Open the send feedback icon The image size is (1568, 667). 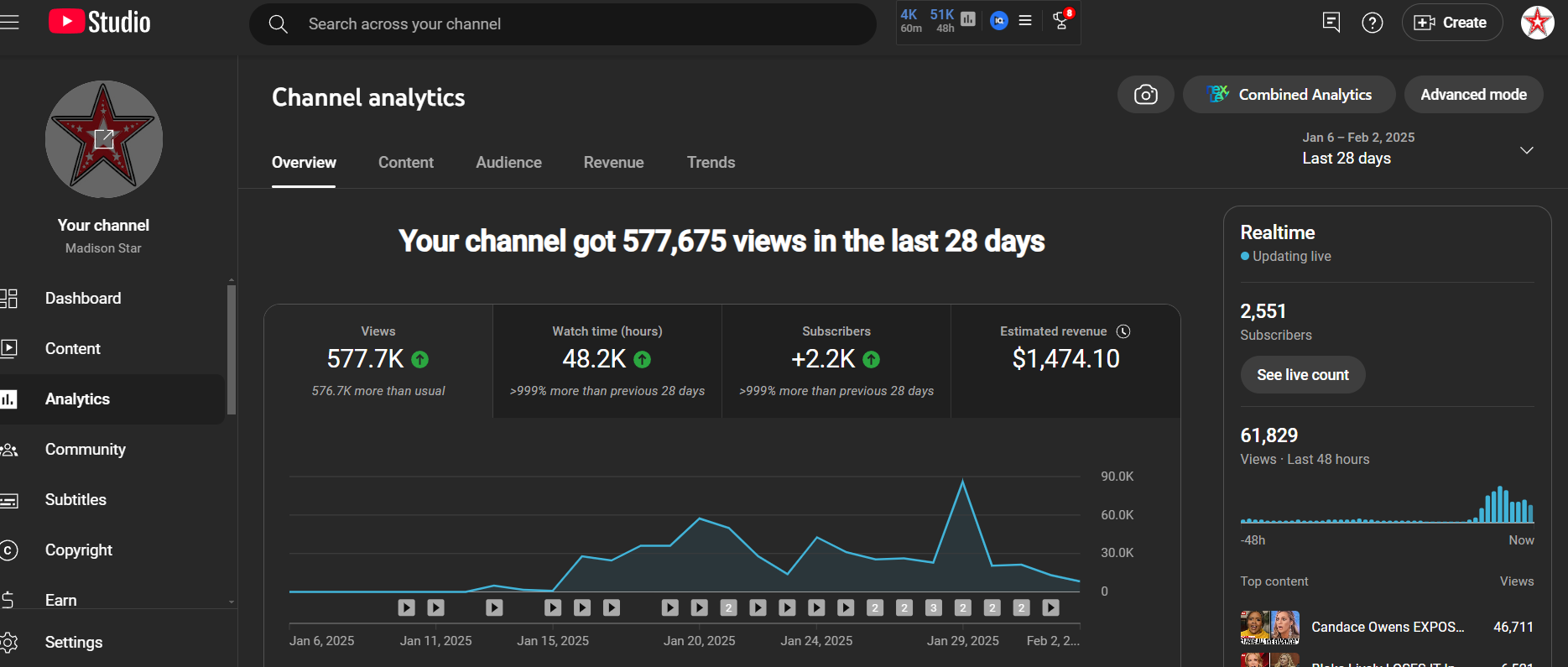(1331, 23)
